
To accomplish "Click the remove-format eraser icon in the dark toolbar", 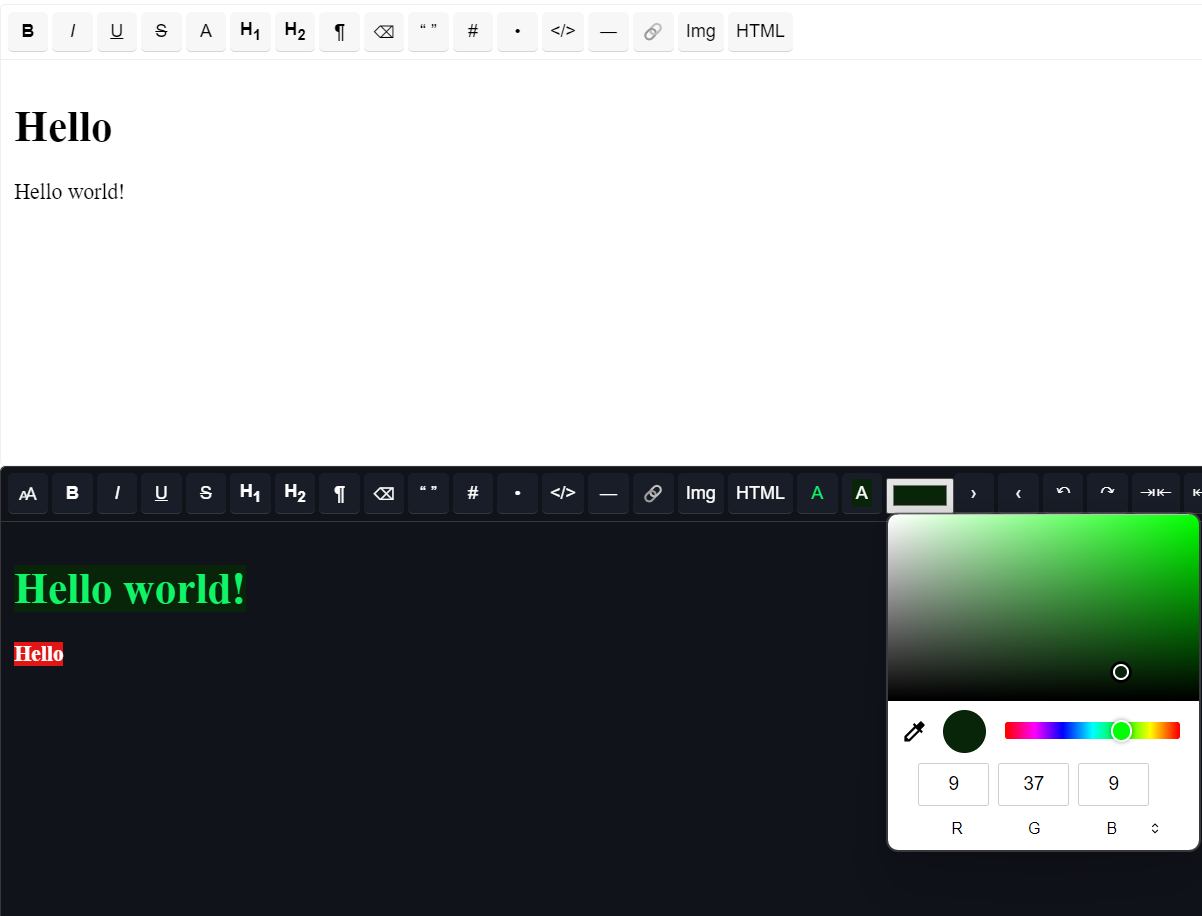I will (x=384, y=494).
